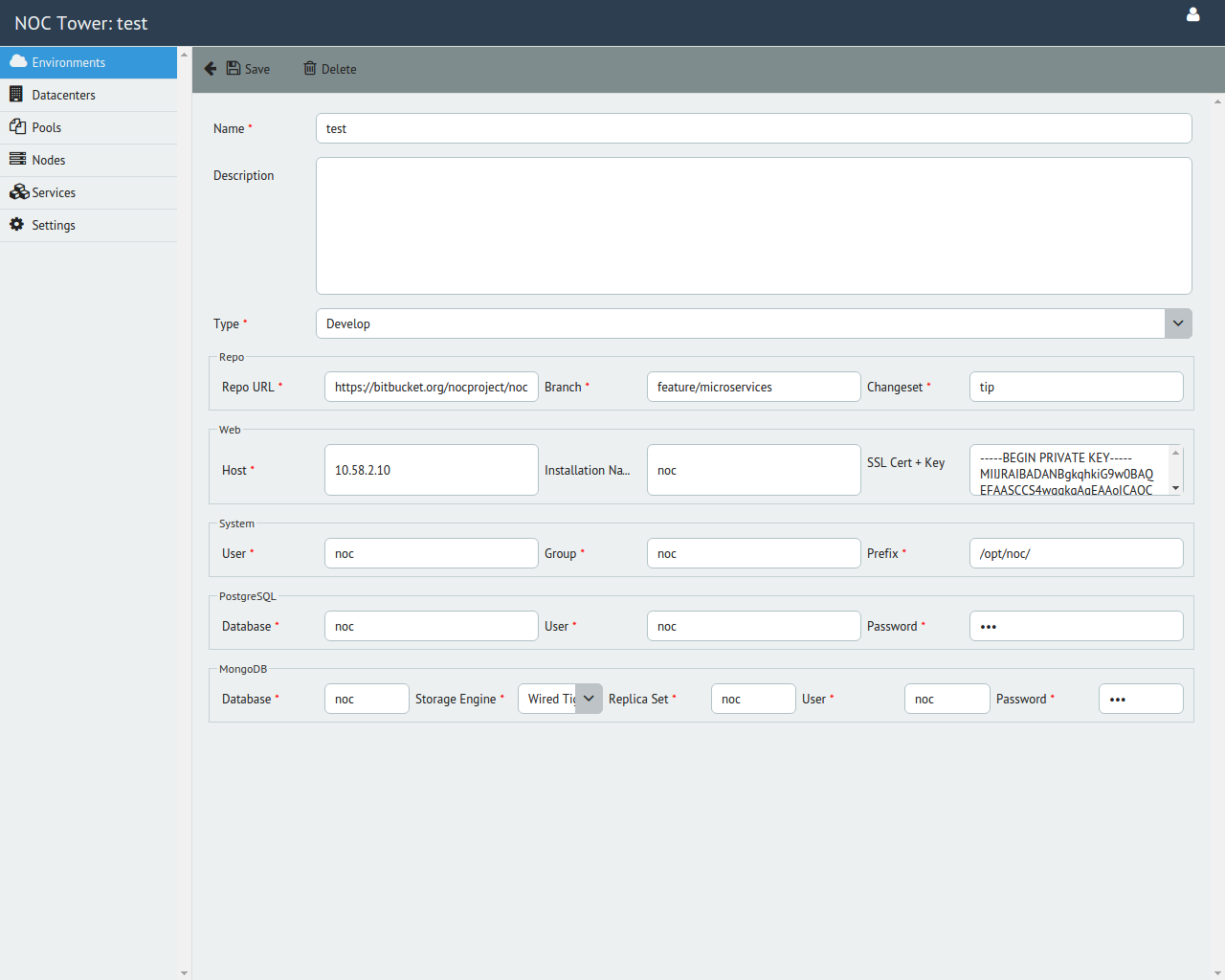This screenshot has height=980, width=1225.
Task: Edit the PostgreSQL User field
Action: [x=754, y=626]
